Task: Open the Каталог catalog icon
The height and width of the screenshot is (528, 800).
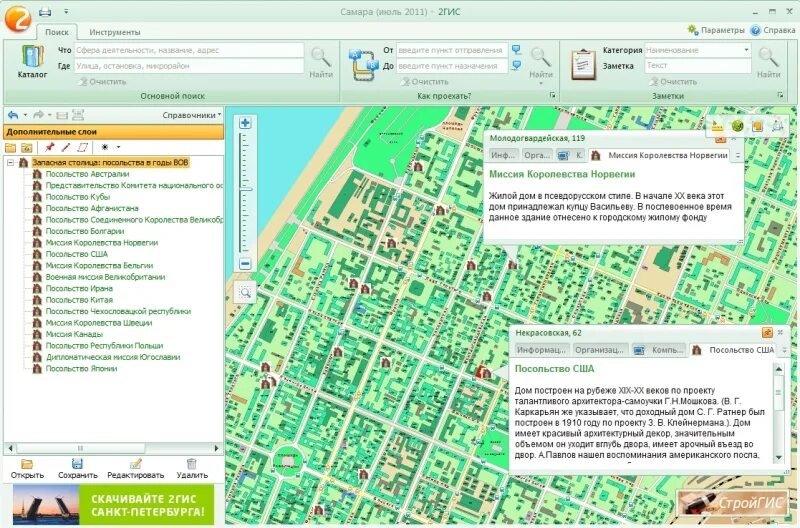Action: 32,61
